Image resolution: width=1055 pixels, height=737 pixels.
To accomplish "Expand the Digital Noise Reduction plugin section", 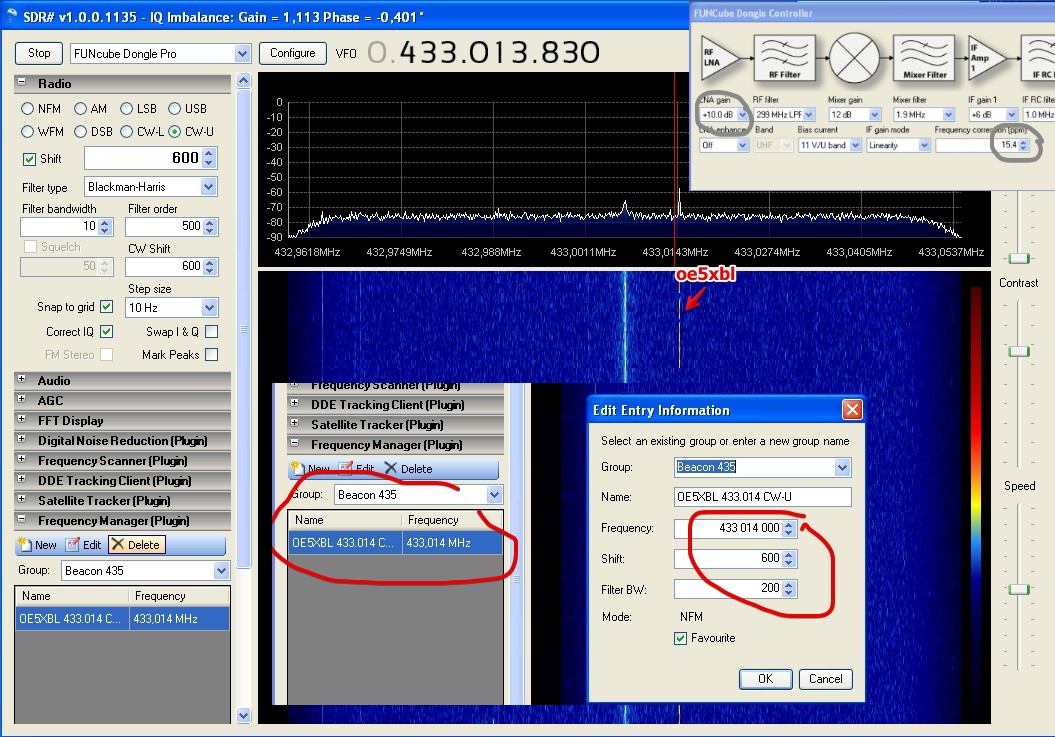I will point(22,439).
